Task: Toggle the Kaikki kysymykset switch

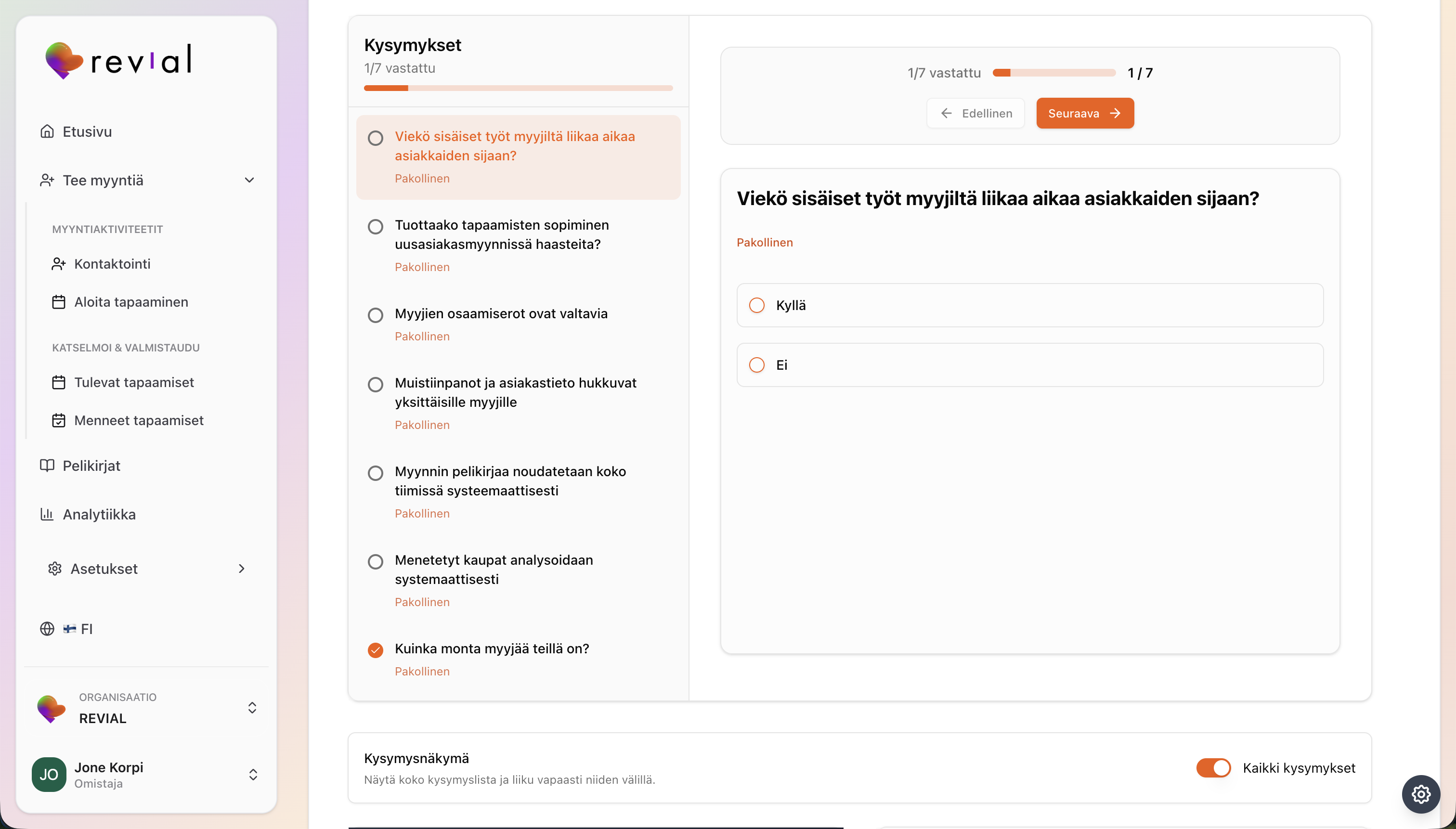Action: coord(1213,768)
